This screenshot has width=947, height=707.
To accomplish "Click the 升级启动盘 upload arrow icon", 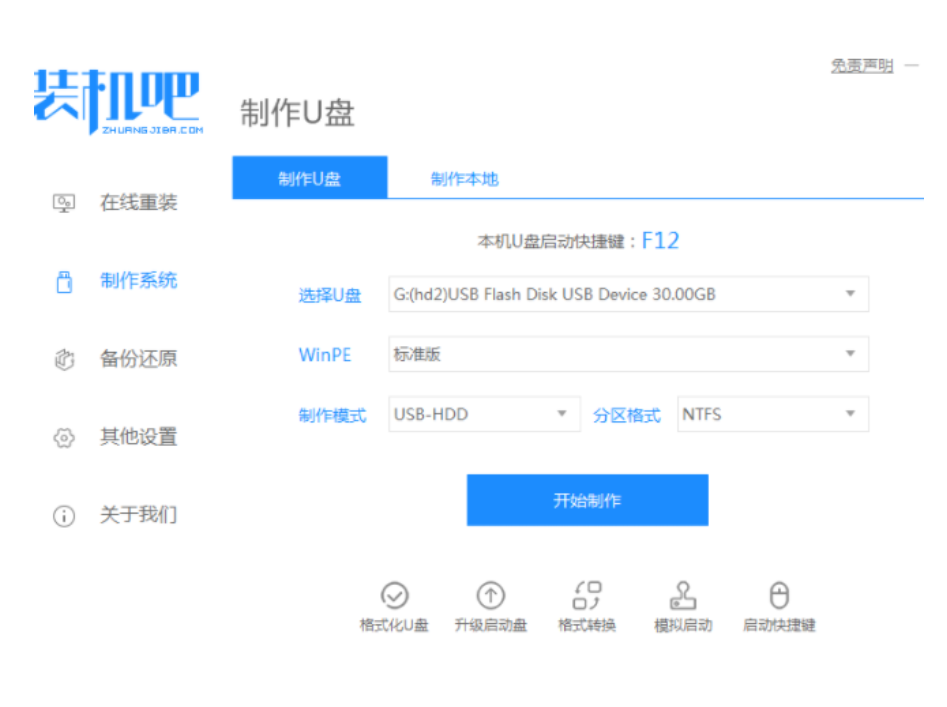I will pos(490,596).
